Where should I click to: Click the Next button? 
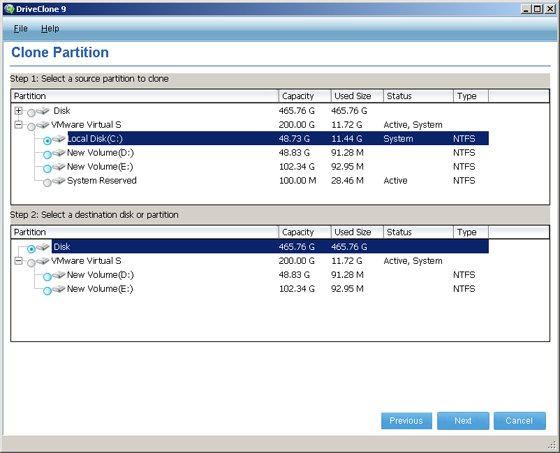tap(463, 421)
